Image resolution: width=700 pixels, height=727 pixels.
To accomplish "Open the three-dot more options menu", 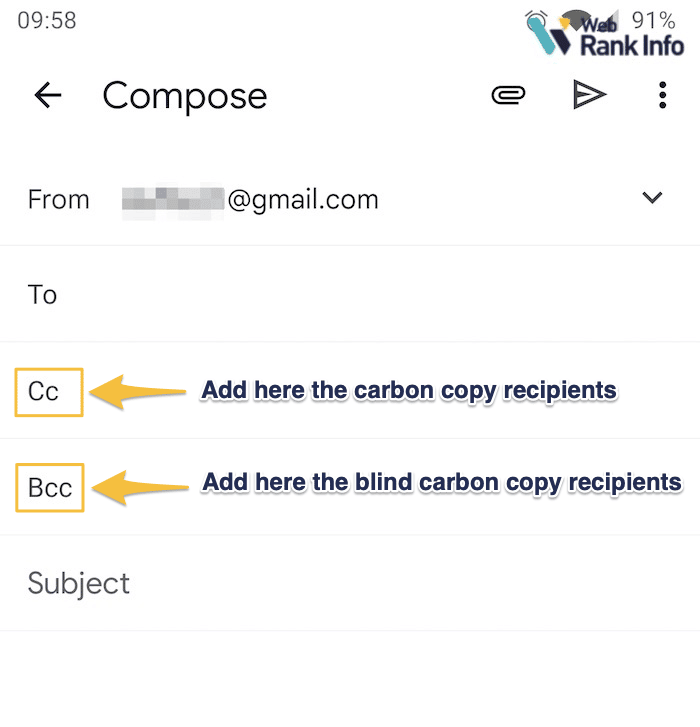I will [x=662, y=95].
